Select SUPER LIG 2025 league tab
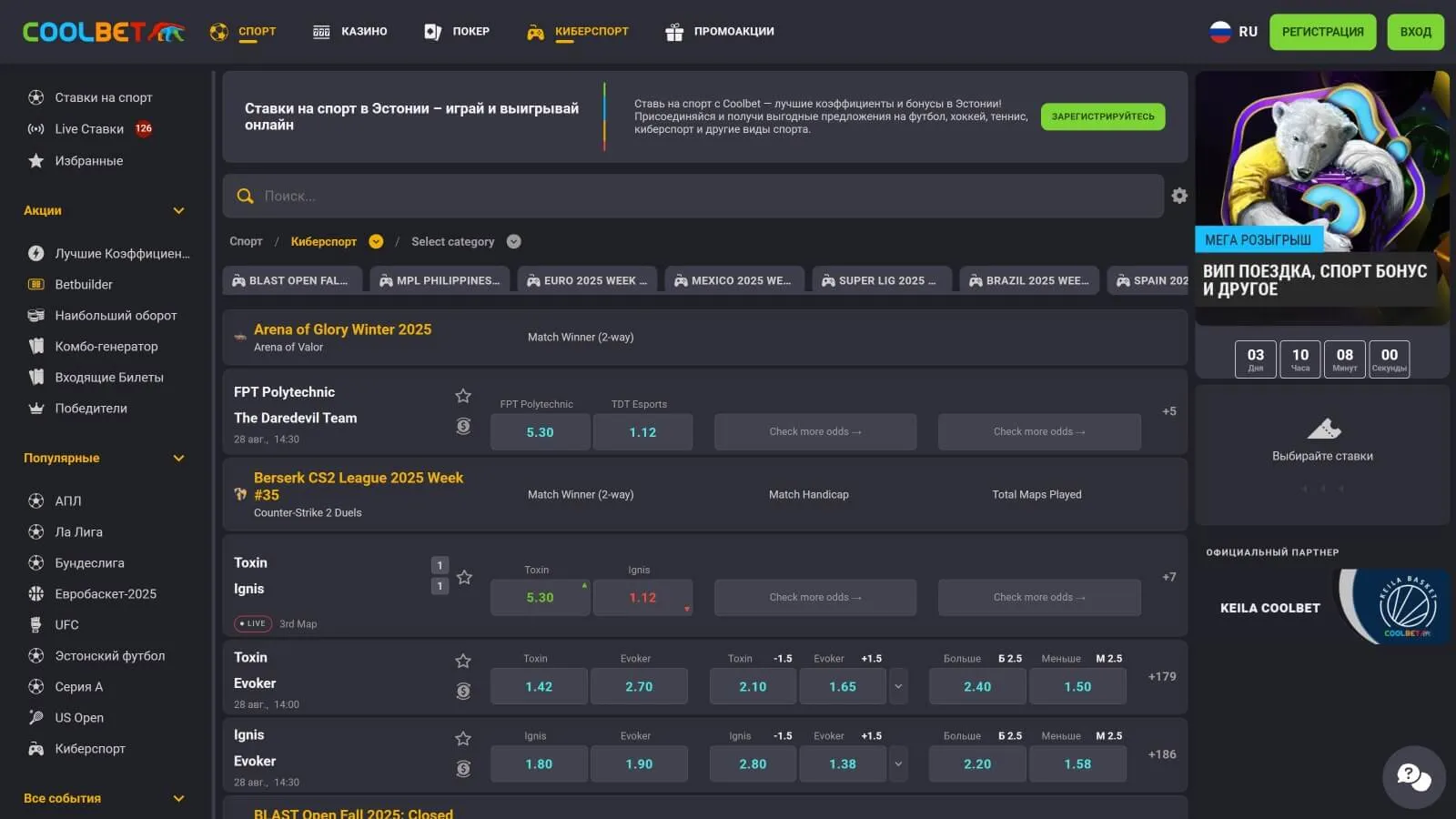Screen dimensions: 1456x819 882,280
